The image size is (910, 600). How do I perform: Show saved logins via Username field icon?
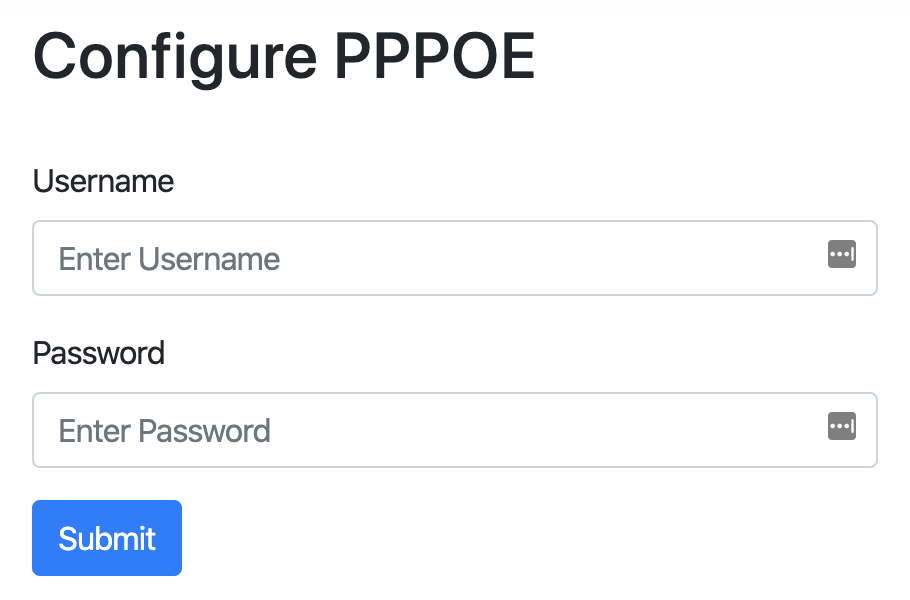(x=842, y=255)
